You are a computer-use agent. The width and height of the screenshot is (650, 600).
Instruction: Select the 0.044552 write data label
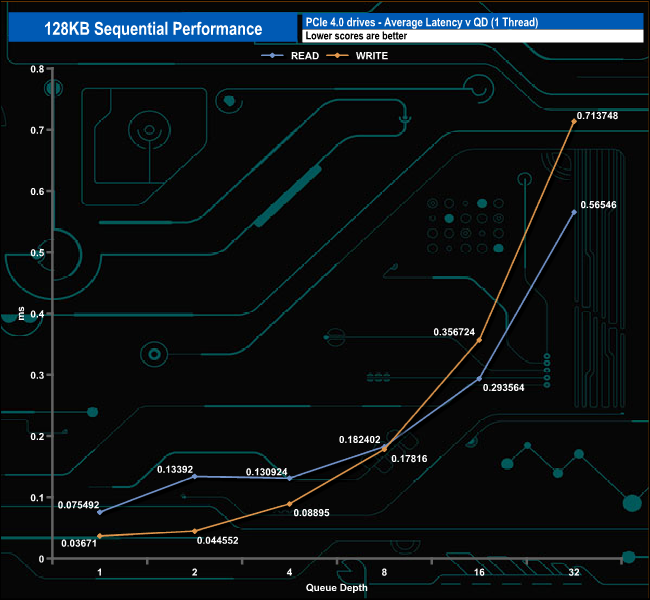pyautogui.click(x=218, y=540)
